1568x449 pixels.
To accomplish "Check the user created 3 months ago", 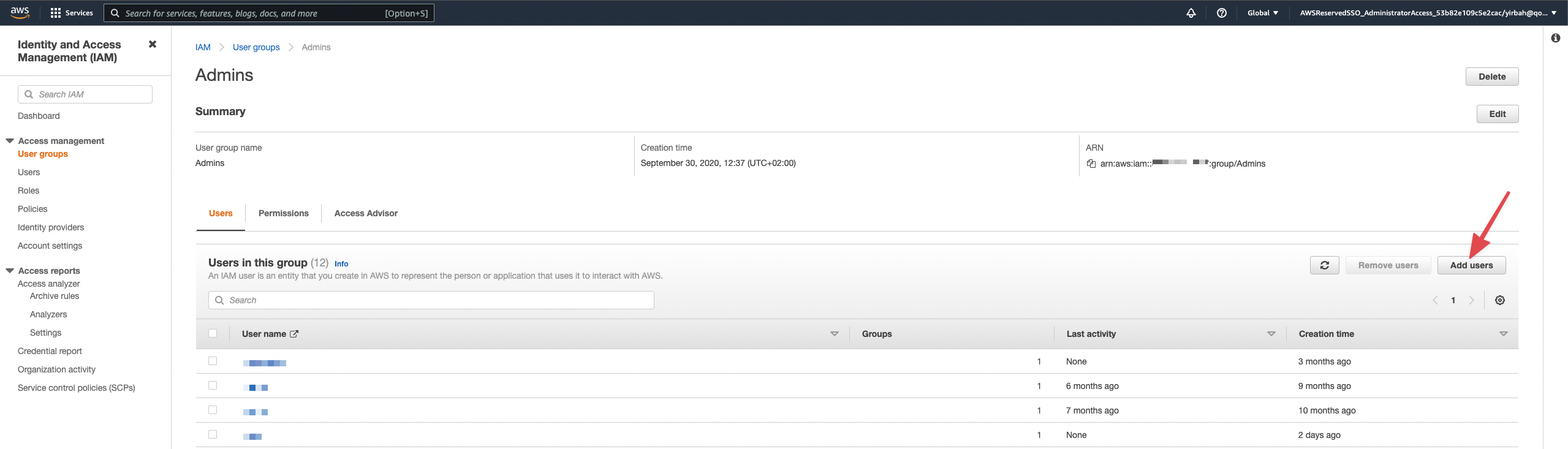I will pos(213,361).
